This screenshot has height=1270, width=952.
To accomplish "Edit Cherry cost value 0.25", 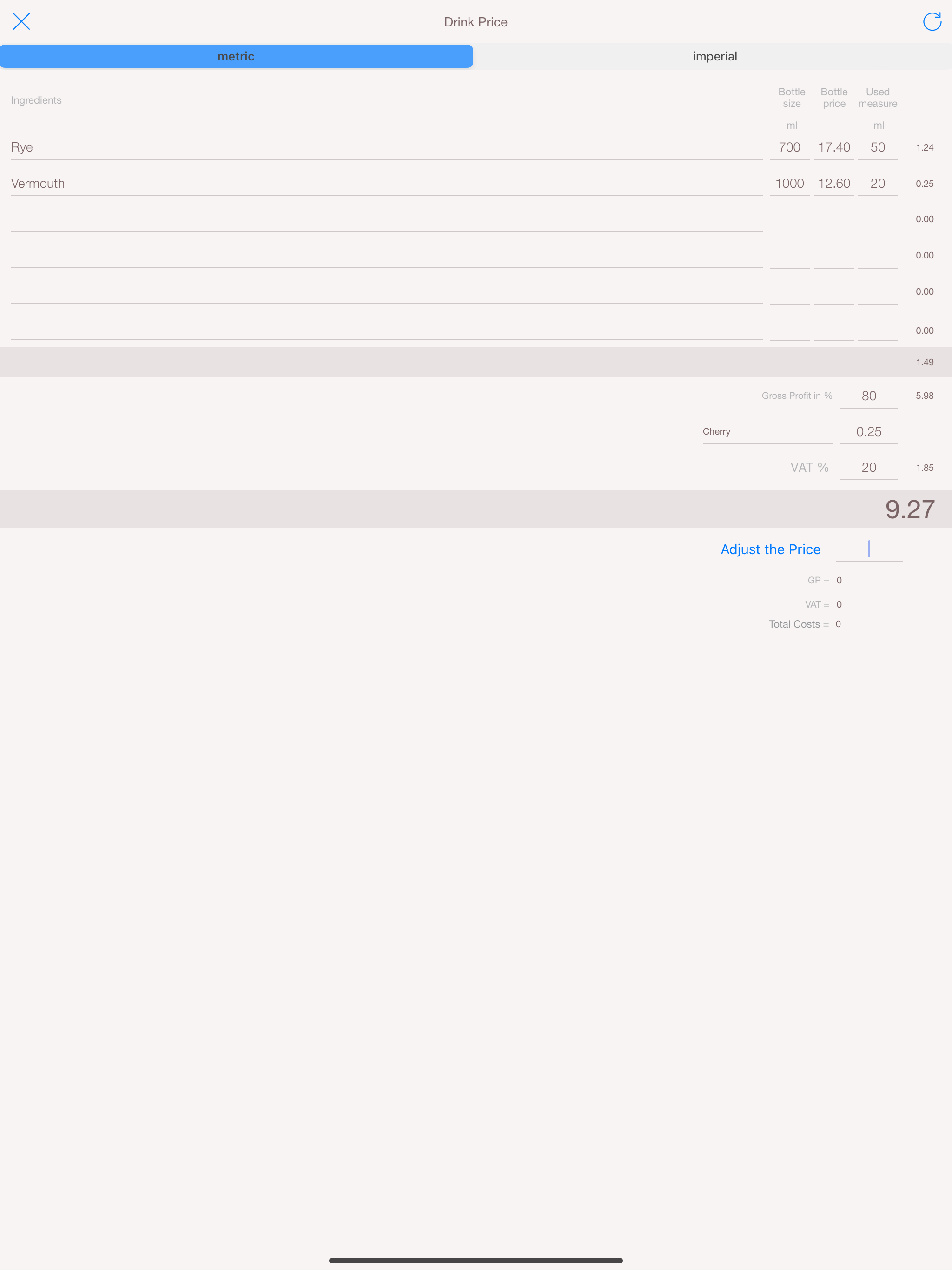I will pos(869,432).
